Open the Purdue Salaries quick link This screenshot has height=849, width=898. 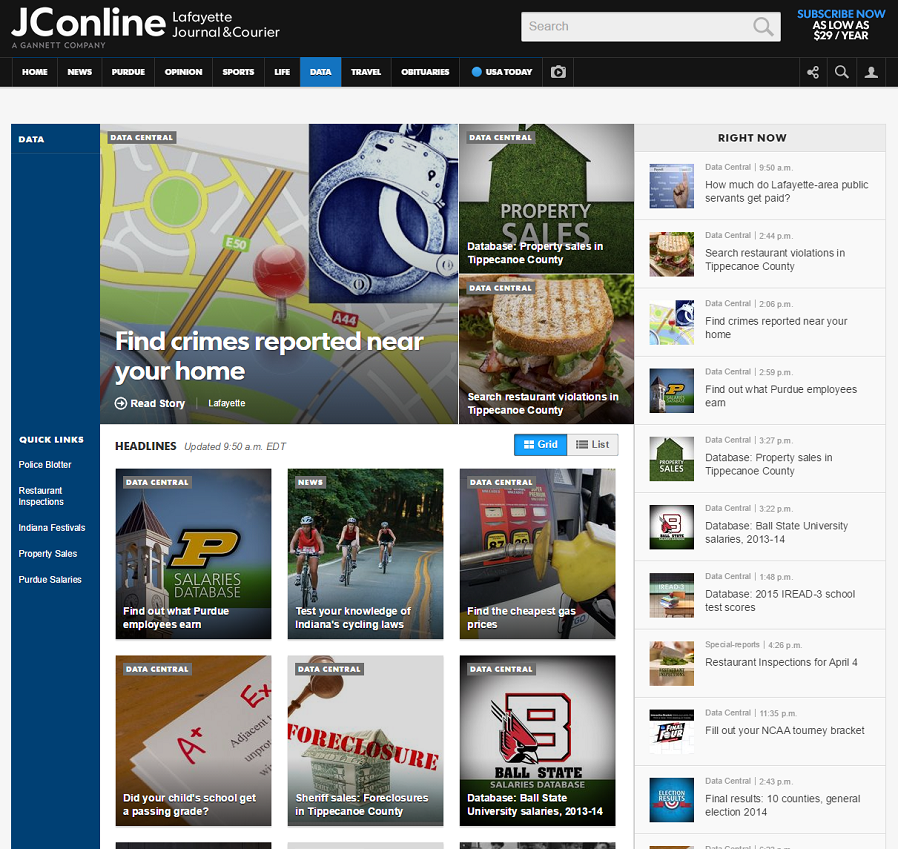50,580
